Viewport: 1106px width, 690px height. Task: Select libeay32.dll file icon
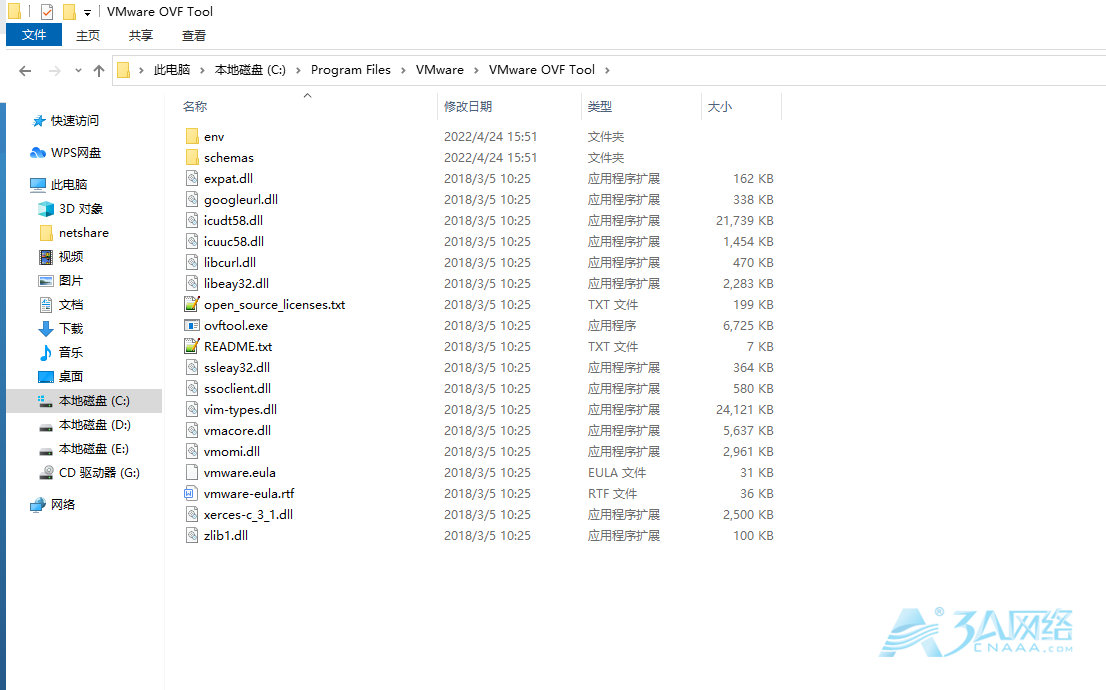coord(192,284)
